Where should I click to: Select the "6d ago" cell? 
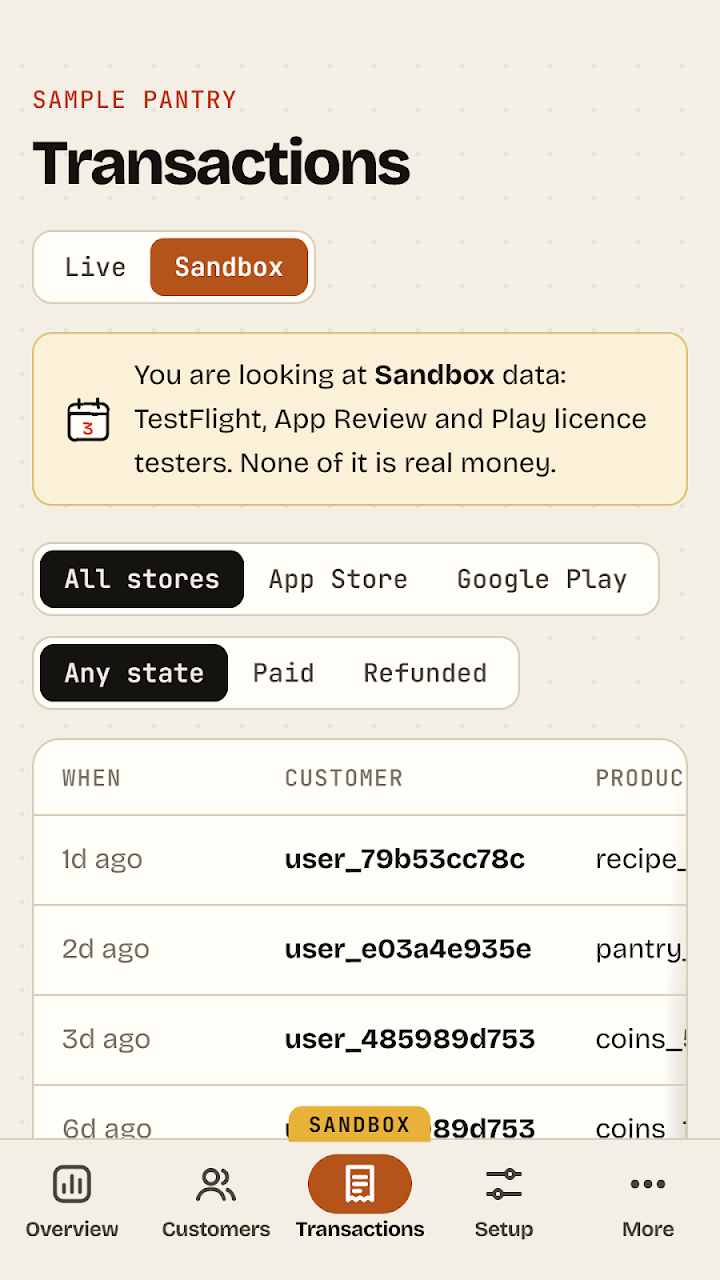(x=107, y=1128)
